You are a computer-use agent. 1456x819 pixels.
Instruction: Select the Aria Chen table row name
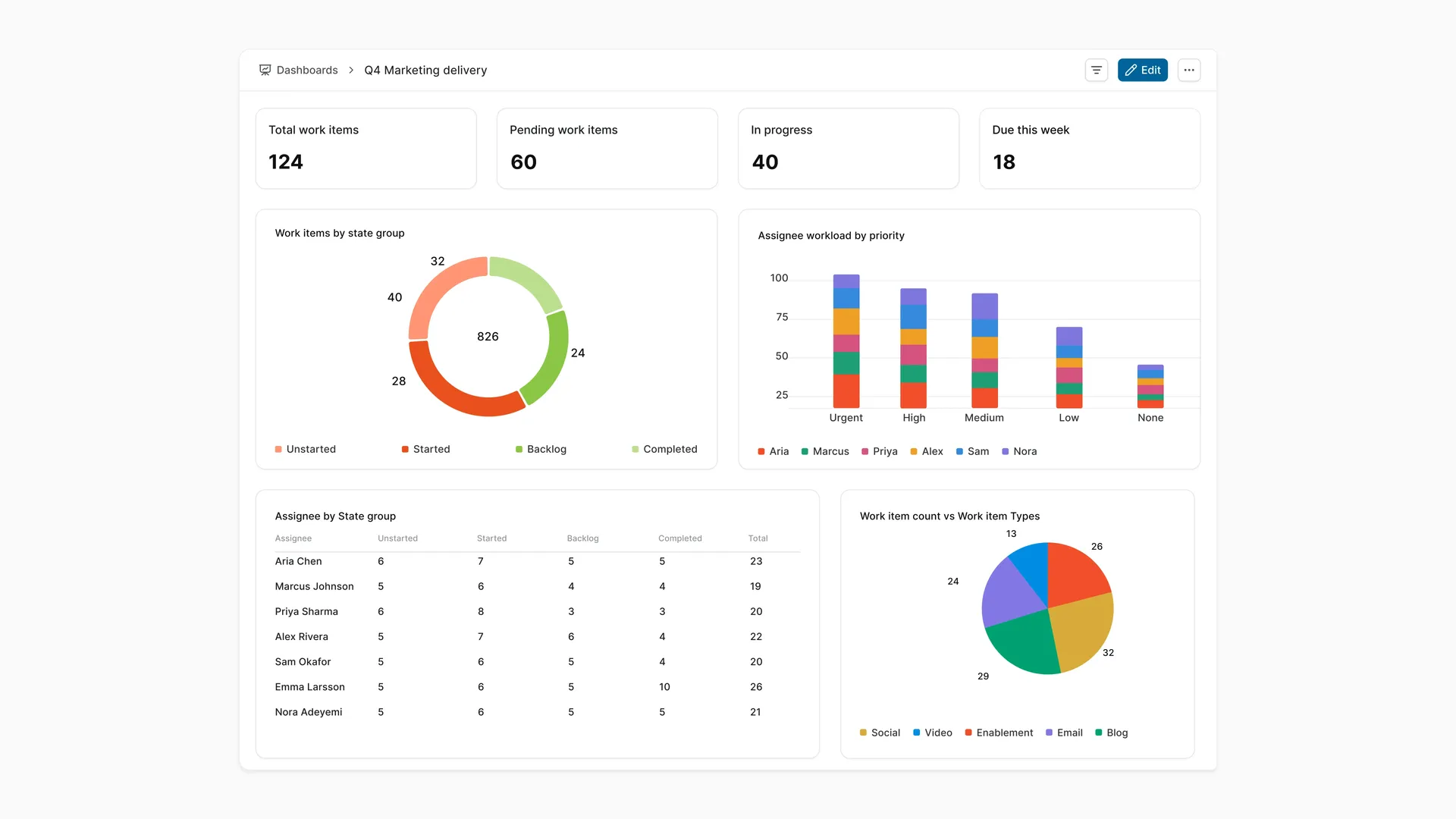[298, 562]
